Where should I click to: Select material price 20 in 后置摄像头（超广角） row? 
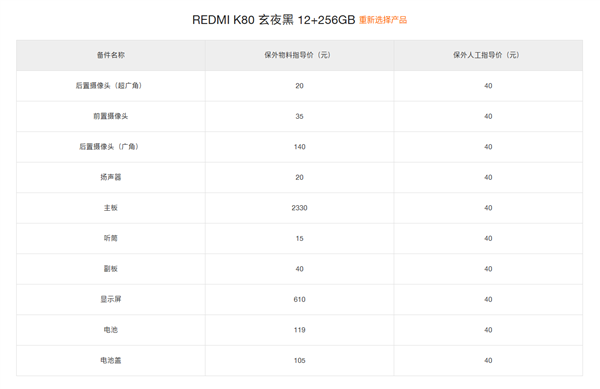tap(300, 86)
